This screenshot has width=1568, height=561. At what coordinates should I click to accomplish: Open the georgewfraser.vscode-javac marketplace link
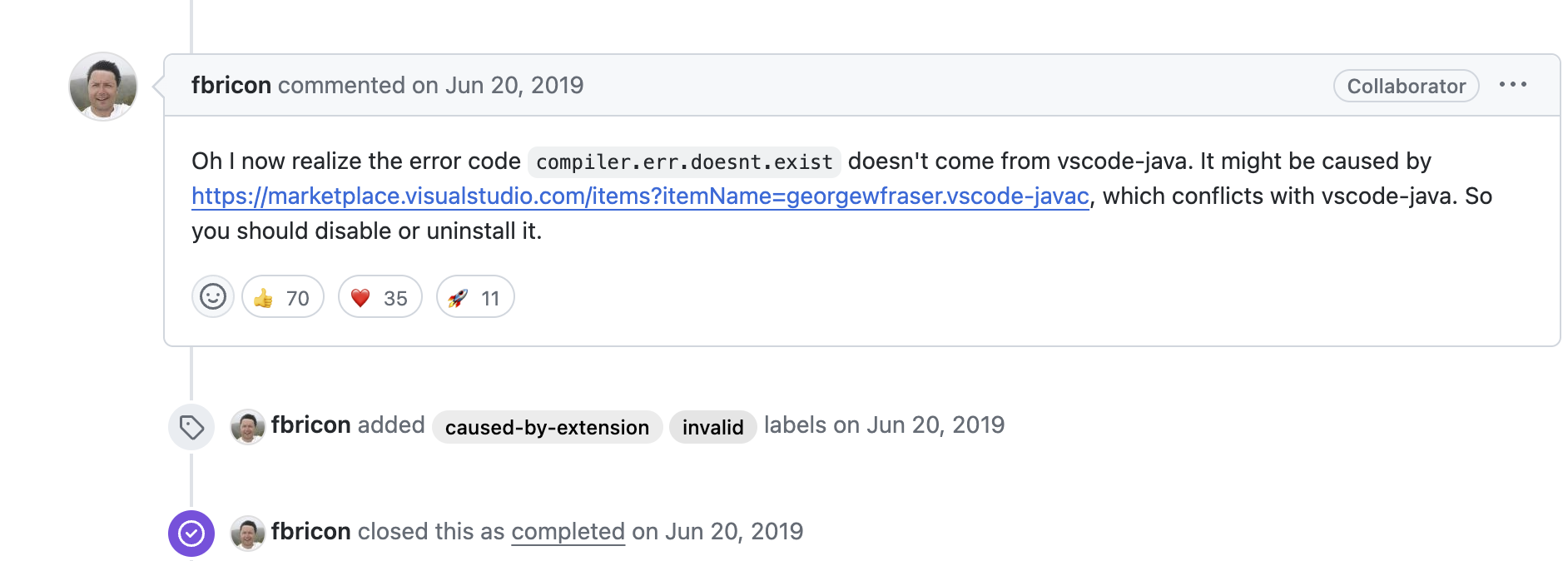pos(640,196)
